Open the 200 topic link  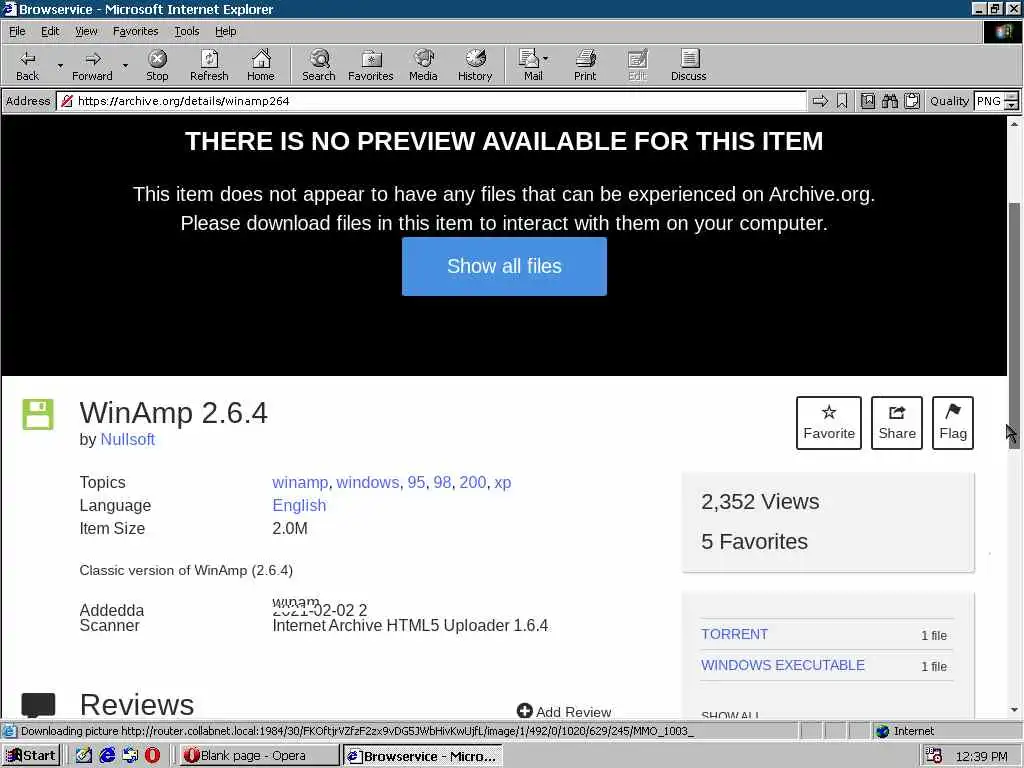[473, 483]
